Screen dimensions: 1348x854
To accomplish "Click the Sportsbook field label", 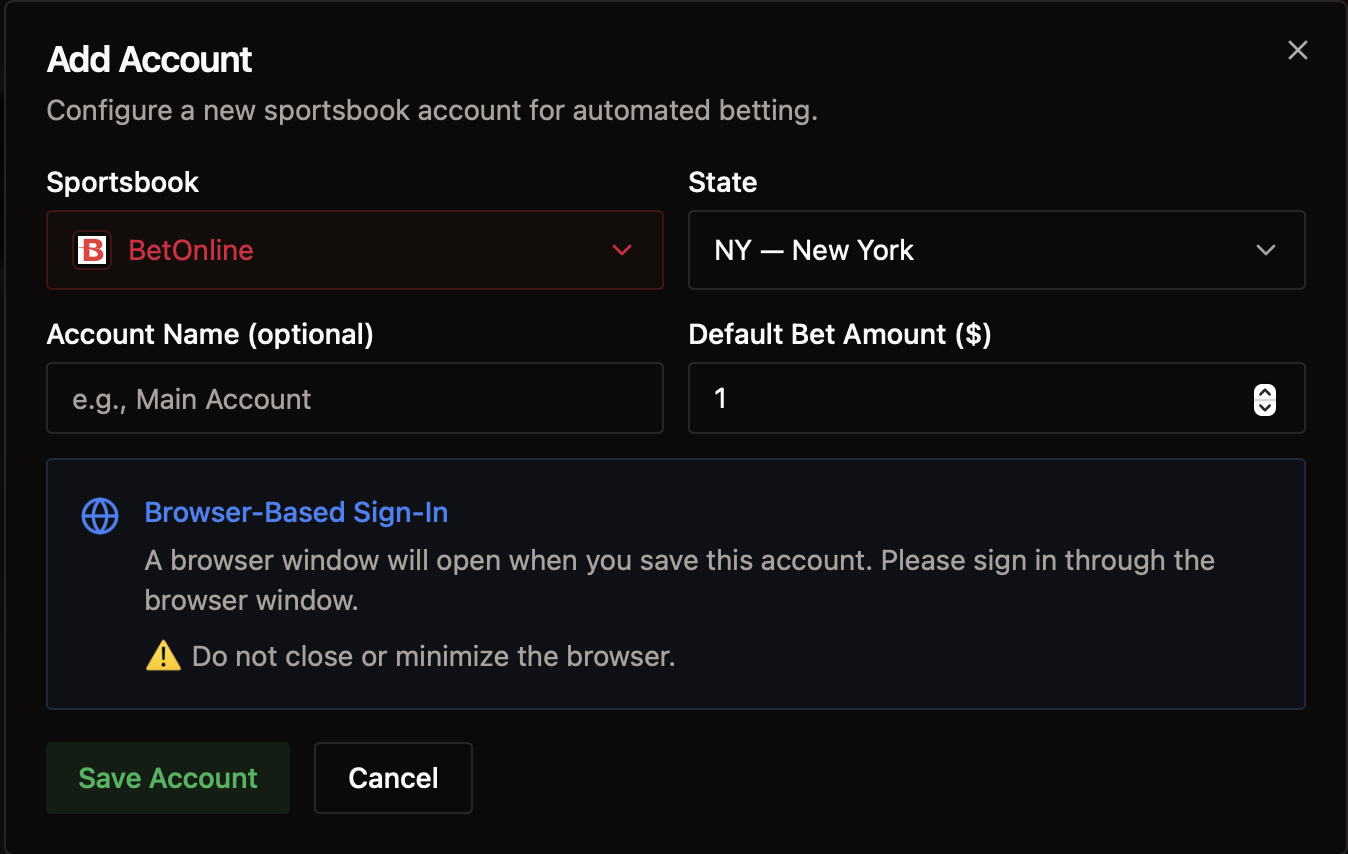I will pyautogui.click(x=123, y=182).
